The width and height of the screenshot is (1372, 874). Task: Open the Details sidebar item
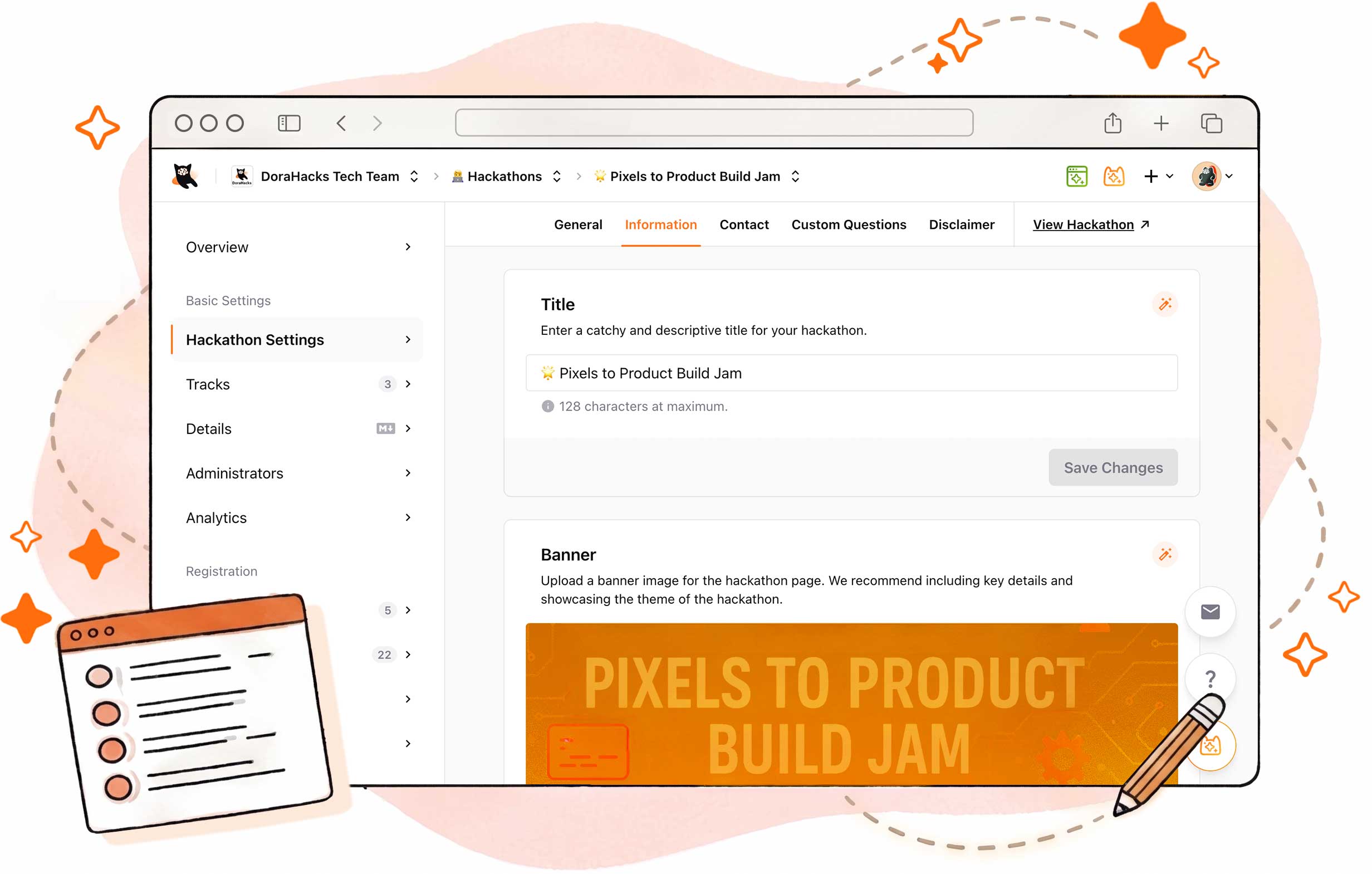coord(297,429)
